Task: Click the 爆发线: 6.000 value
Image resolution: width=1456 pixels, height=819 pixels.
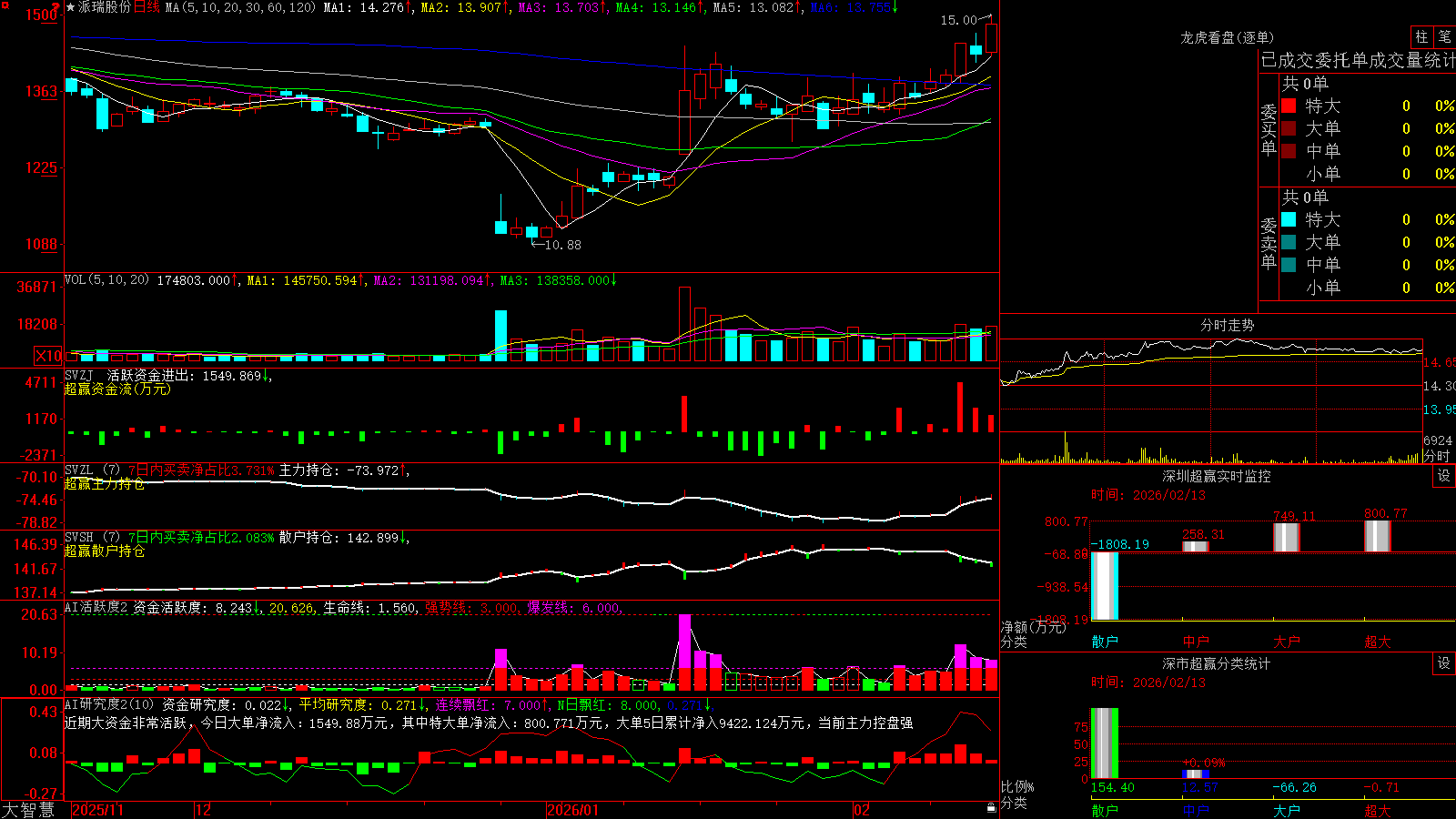Action: [x=574, y=608]
